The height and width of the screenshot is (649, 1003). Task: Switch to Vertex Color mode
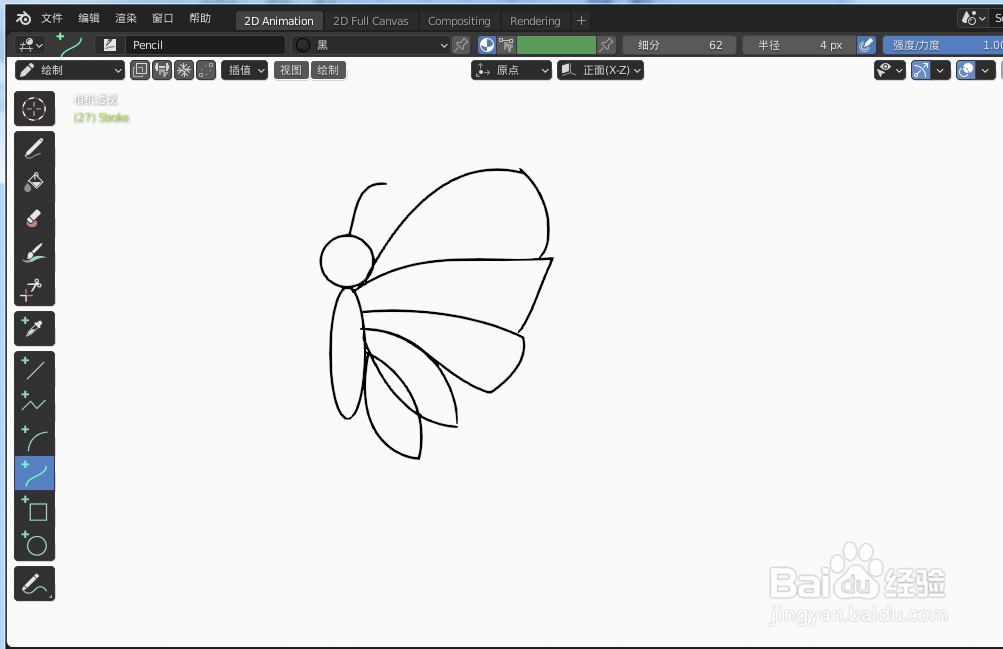pos(506,45)
